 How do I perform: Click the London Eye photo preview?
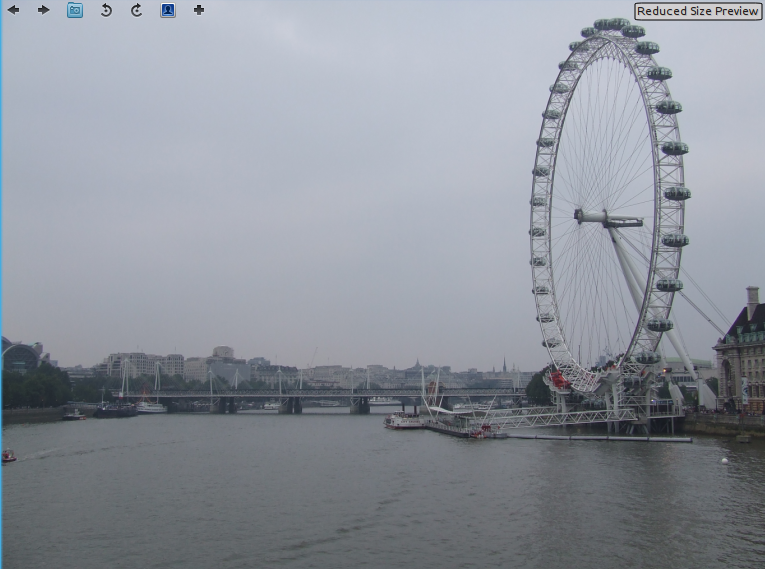click(383, 284)
